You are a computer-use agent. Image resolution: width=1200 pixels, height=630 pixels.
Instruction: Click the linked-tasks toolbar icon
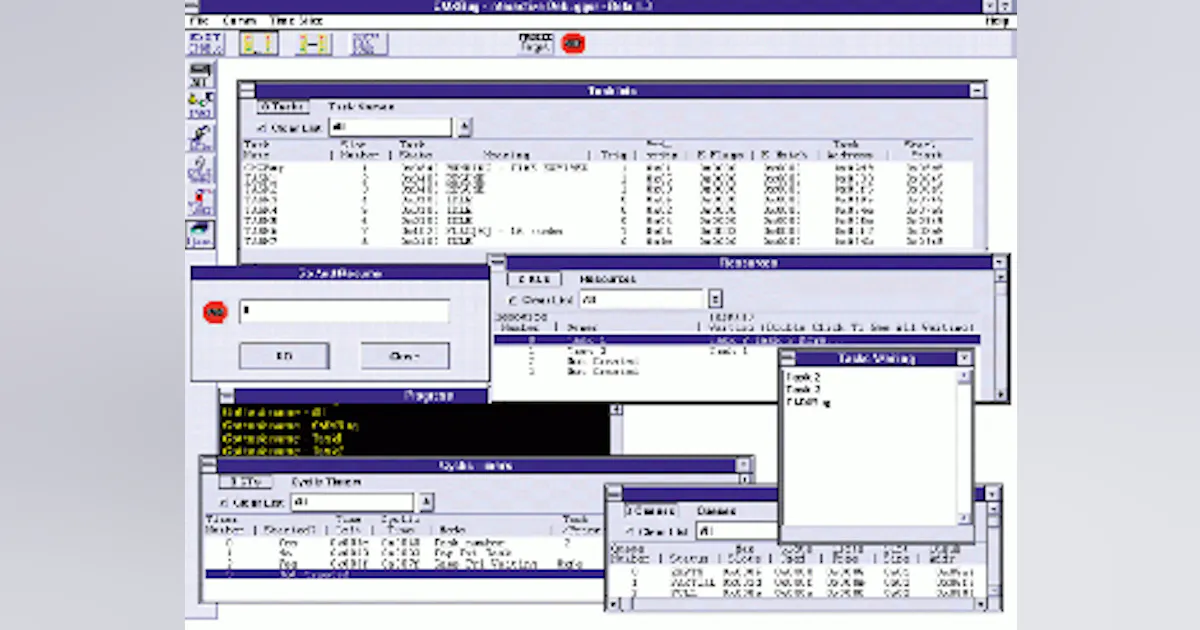[315, 43]
